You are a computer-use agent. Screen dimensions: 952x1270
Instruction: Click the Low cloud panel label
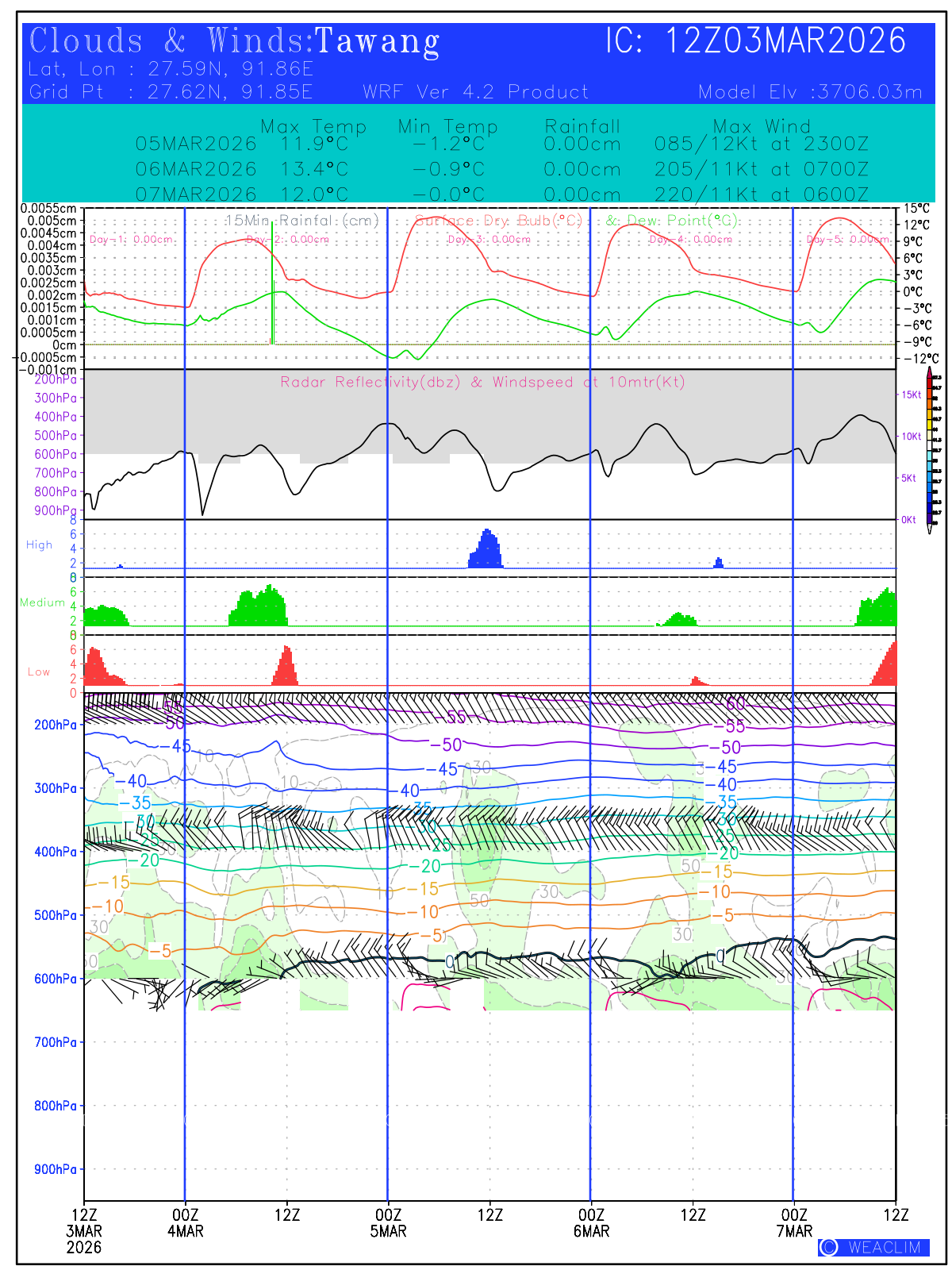pos(39,672)
